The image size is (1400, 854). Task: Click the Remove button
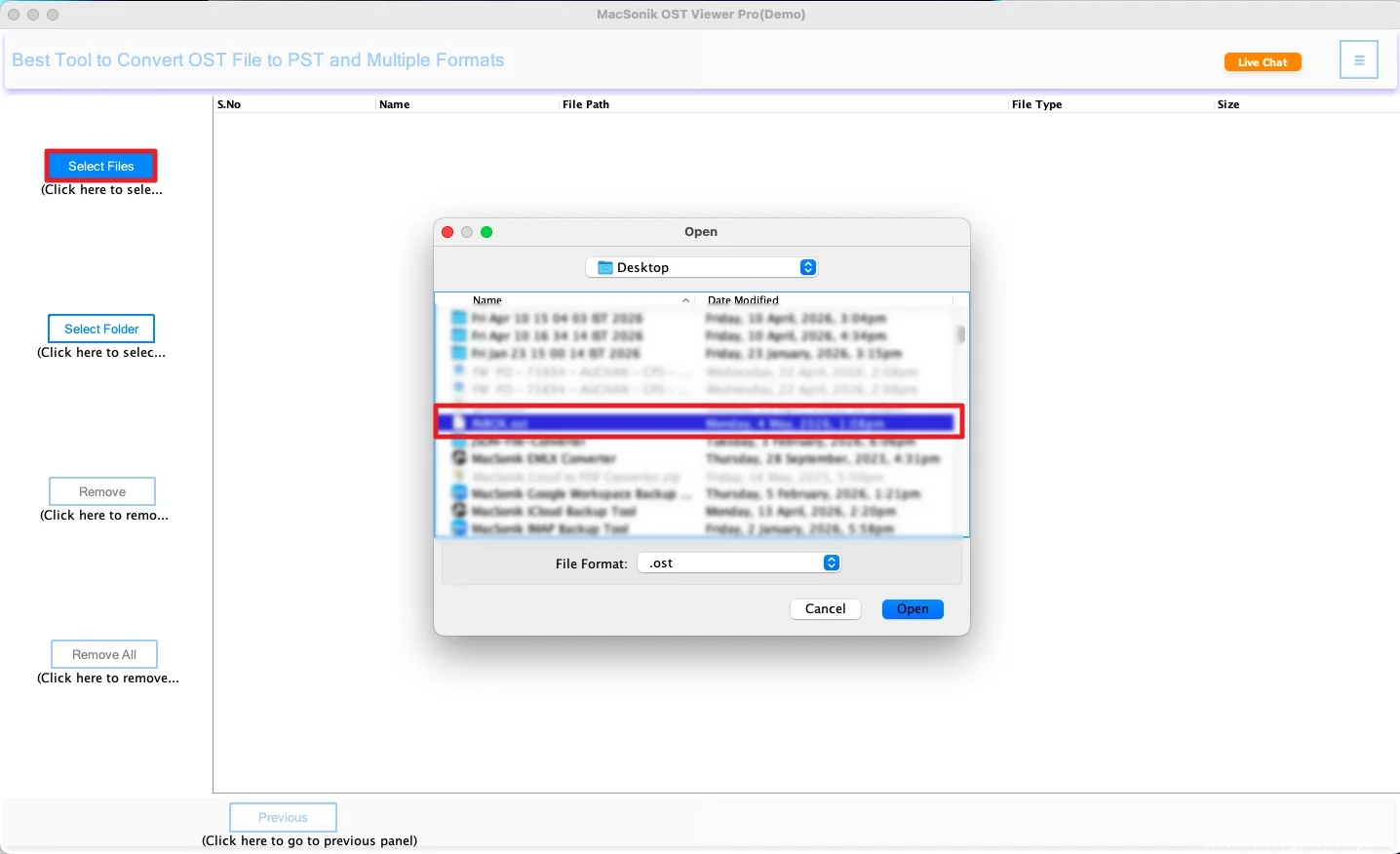pos(102,492)
